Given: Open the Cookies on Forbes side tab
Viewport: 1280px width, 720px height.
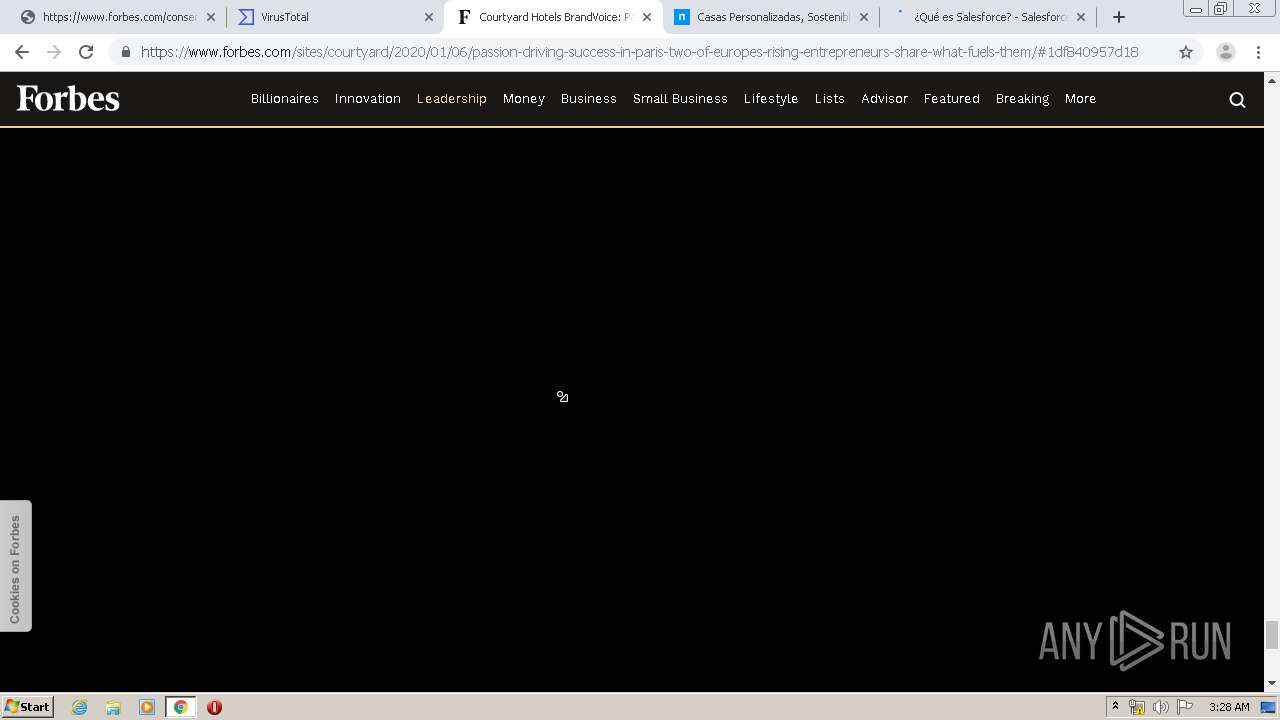Looking at the screenshot, I should (15, 566).
